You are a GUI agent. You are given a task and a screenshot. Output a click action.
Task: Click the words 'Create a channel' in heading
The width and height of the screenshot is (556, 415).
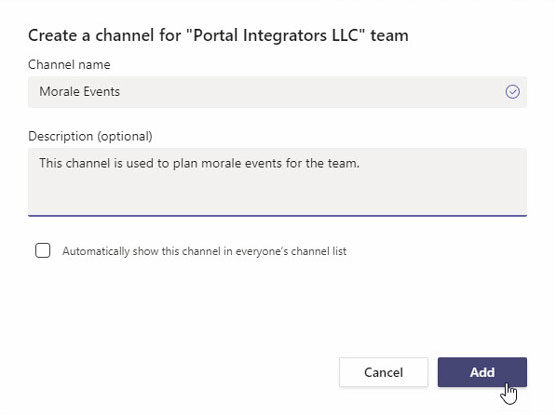pyautogui.click(x=91, y=35)
